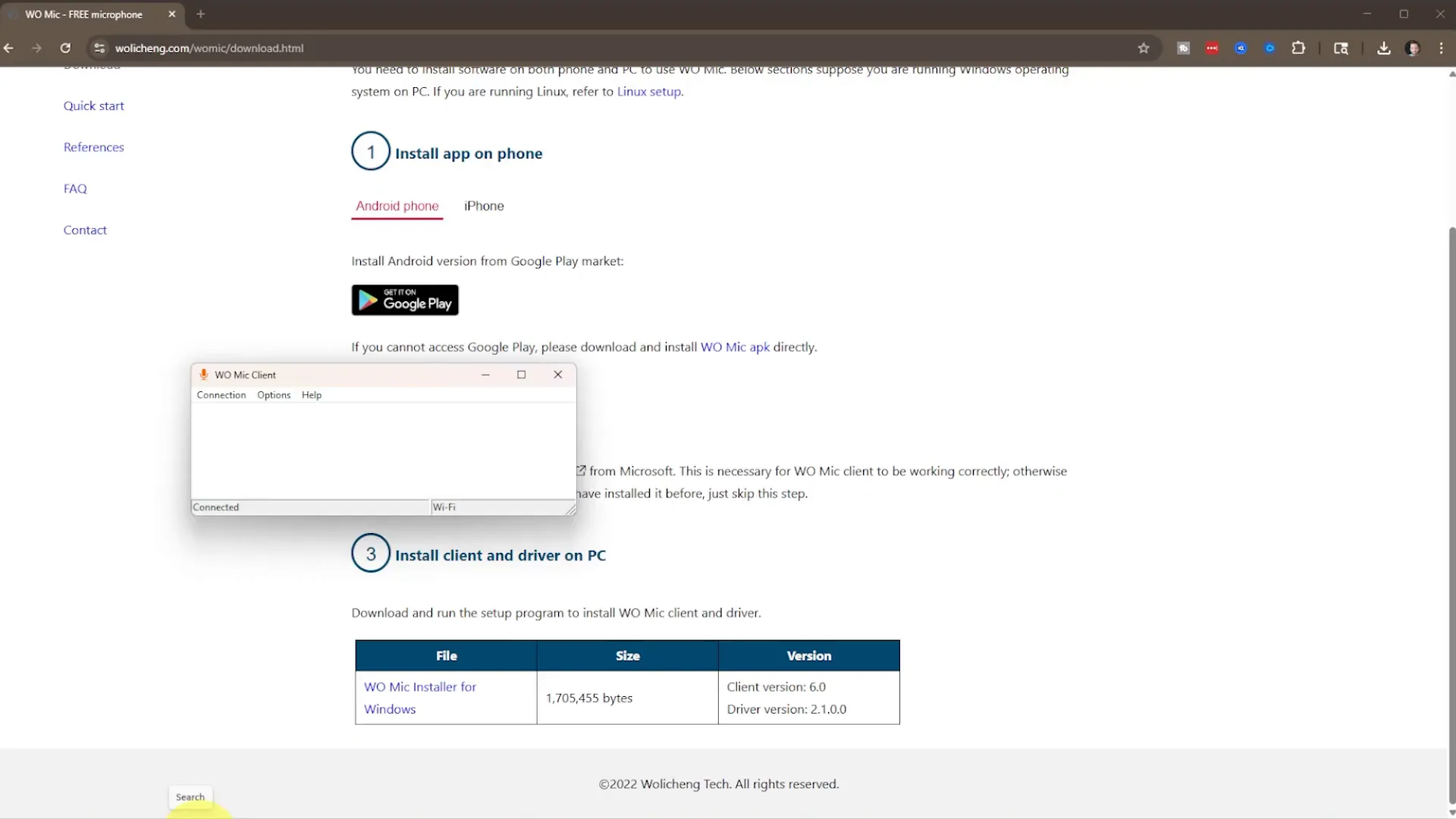The image size is (1456, 819).
Task: Open the Linux setup link
Action: pyautogui.click(x=649, y=92)
